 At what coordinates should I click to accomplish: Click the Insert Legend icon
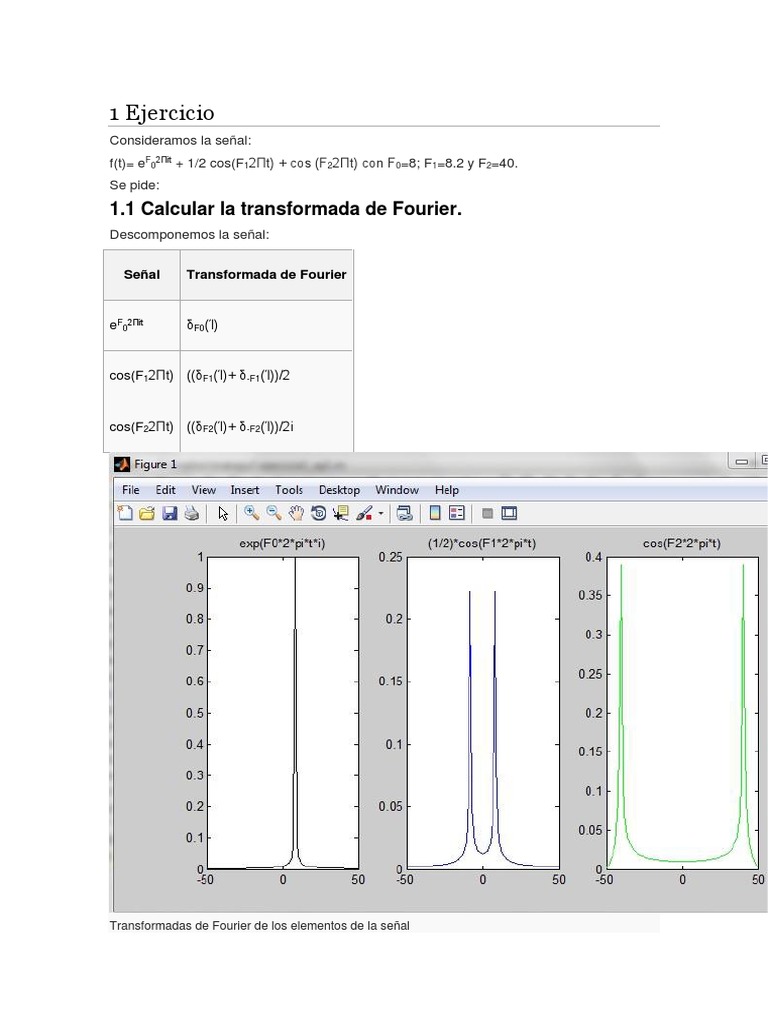(x=457, y=513)
